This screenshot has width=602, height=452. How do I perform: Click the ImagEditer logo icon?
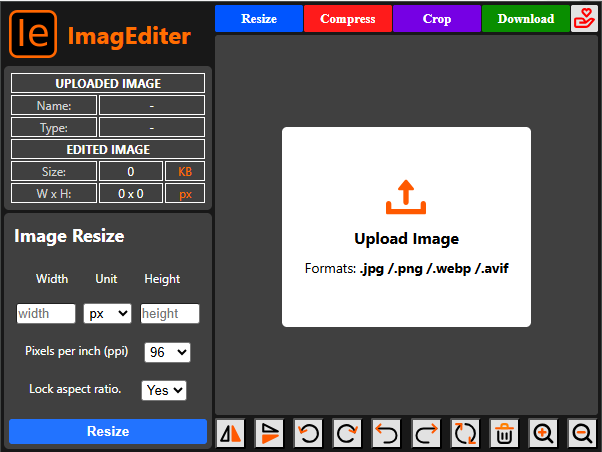coord(33,34)
